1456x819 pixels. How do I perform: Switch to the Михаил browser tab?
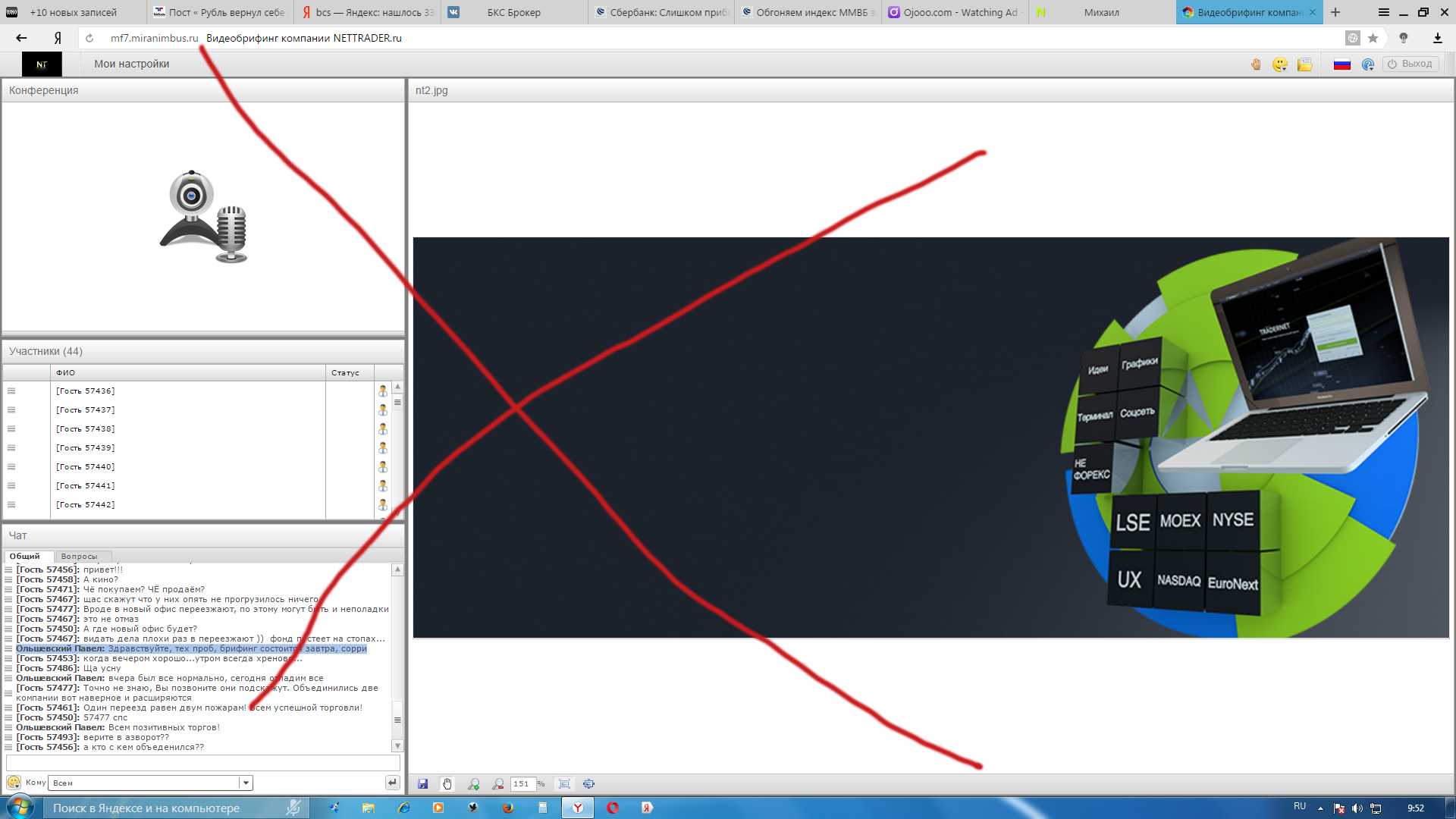click(1101, 12)
